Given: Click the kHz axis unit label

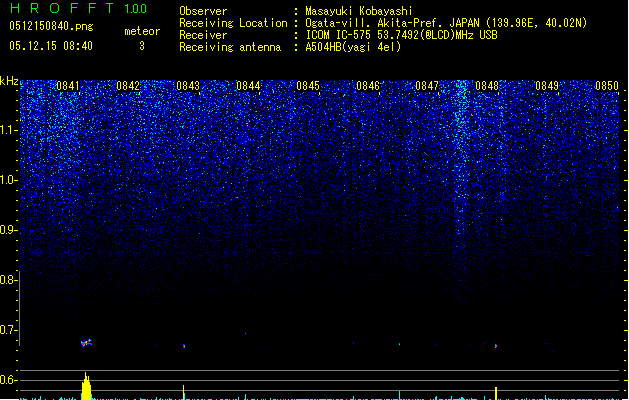Looking at the screenshot, I should point(9,81).
